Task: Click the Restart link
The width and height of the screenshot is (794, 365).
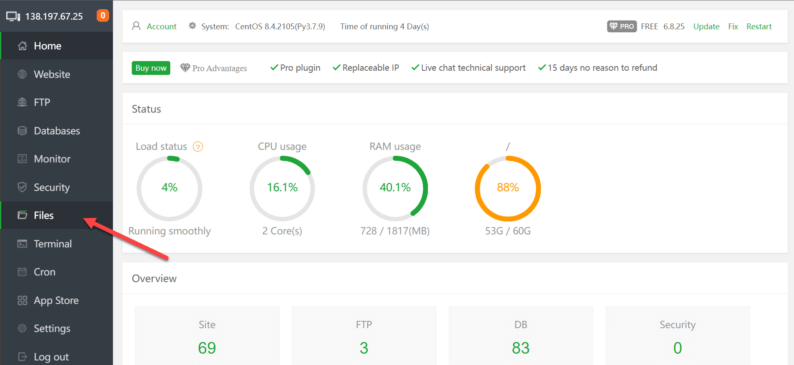Action: [759, 26]
